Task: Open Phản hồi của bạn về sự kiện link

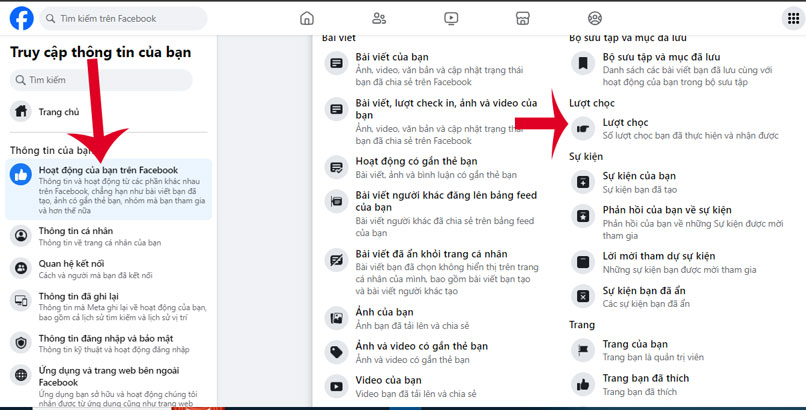Action: 667,210
